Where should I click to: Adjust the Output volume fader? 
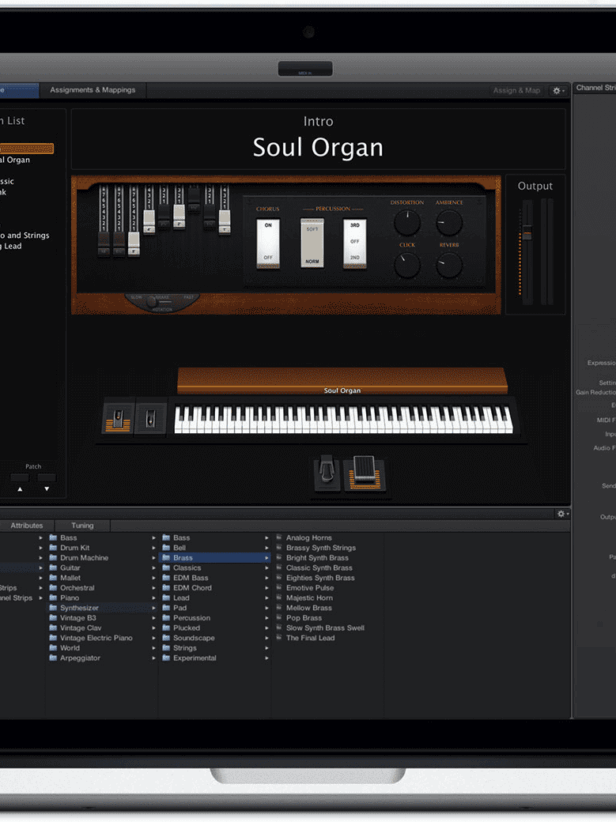point(527,234)
